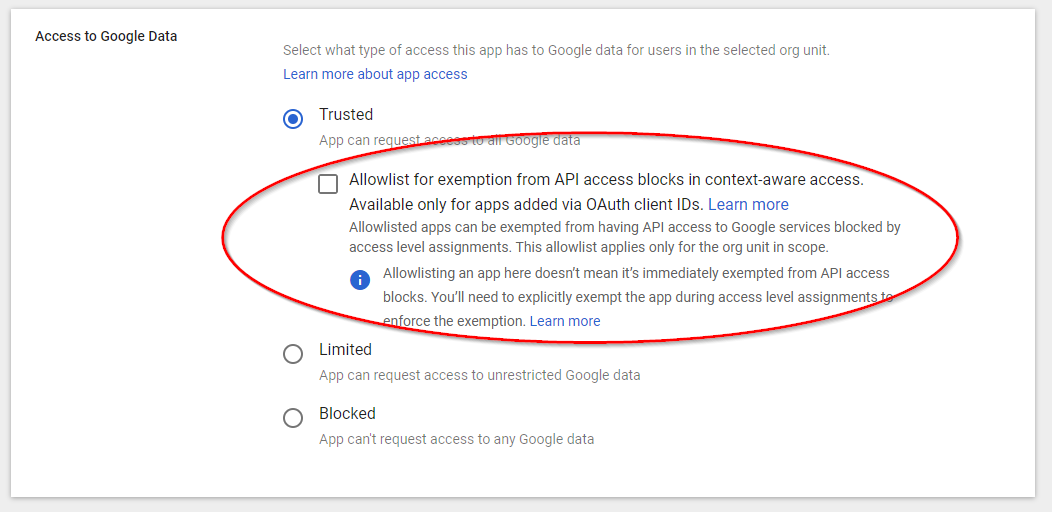Screen dimensions: 1052x512
Task: Open 'Learn more about app access' link
Action: point(375,74)
